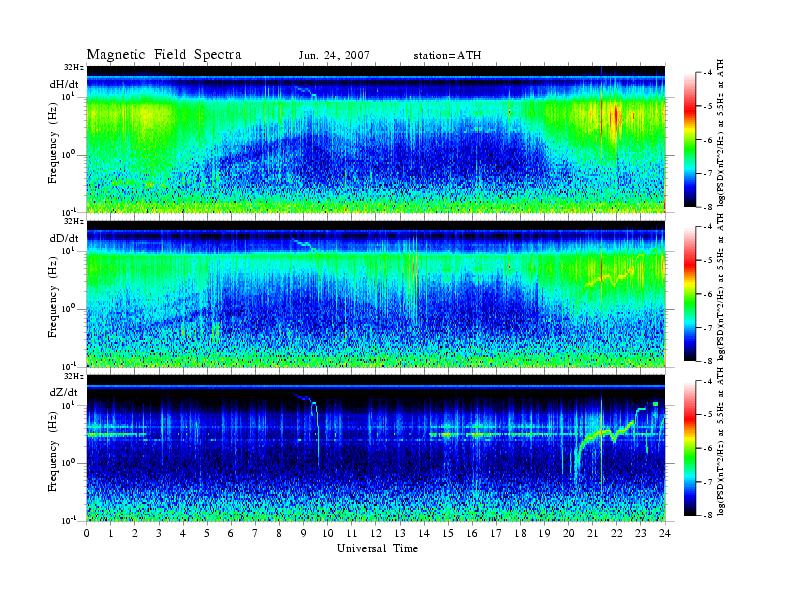Click hour 6 on the time axis
The height and width of the screenshot is (612, 792).
231,533
